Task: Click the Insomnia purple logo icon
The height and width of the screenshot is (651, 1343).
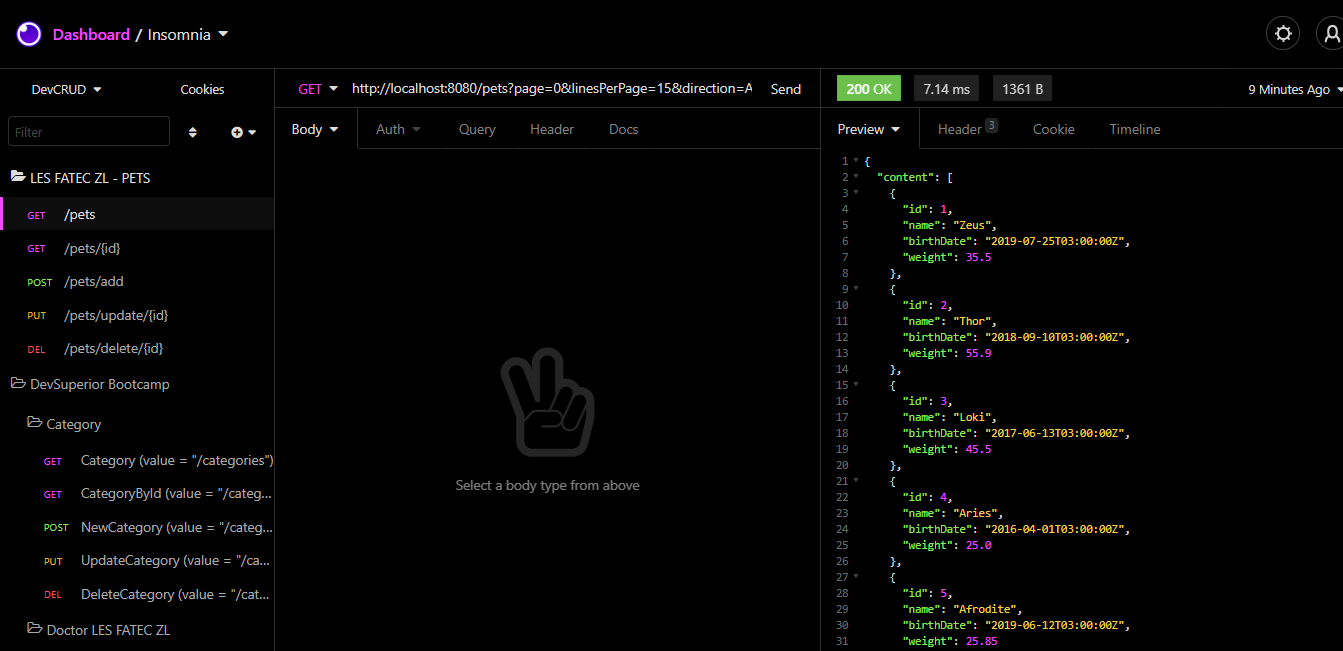Action: click(x=28, y=33)
